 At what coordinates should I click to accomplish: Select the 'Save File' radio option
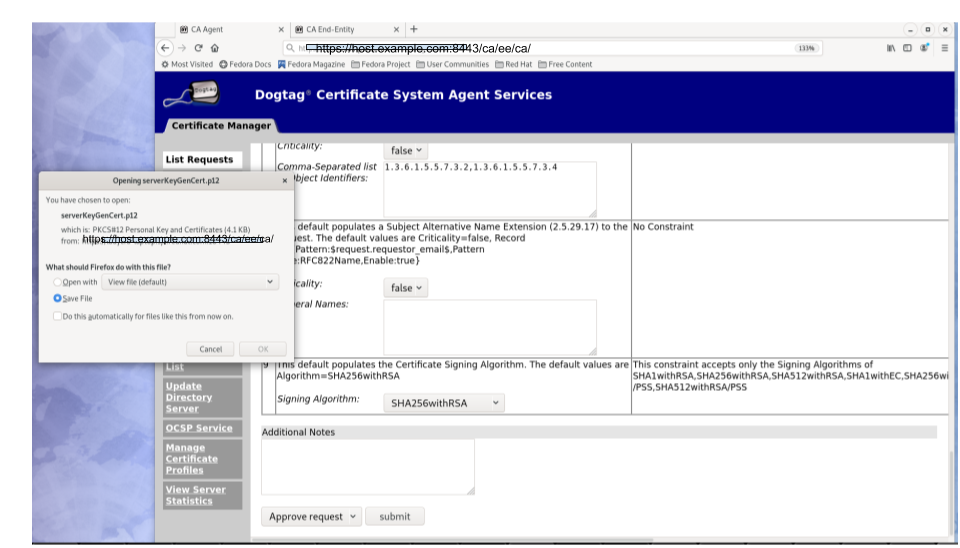[58, 298]
